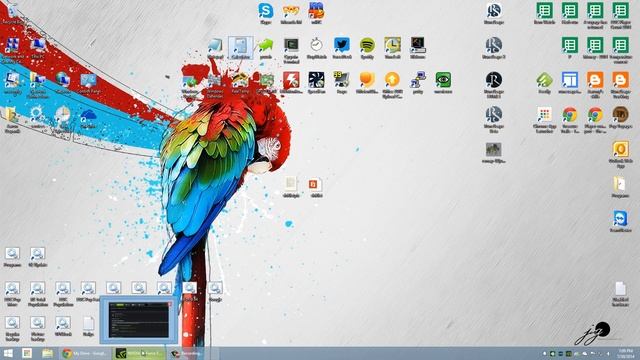
Task: Launch the Cygwin Terminal shortcut
Action: (x=291, y=45)
